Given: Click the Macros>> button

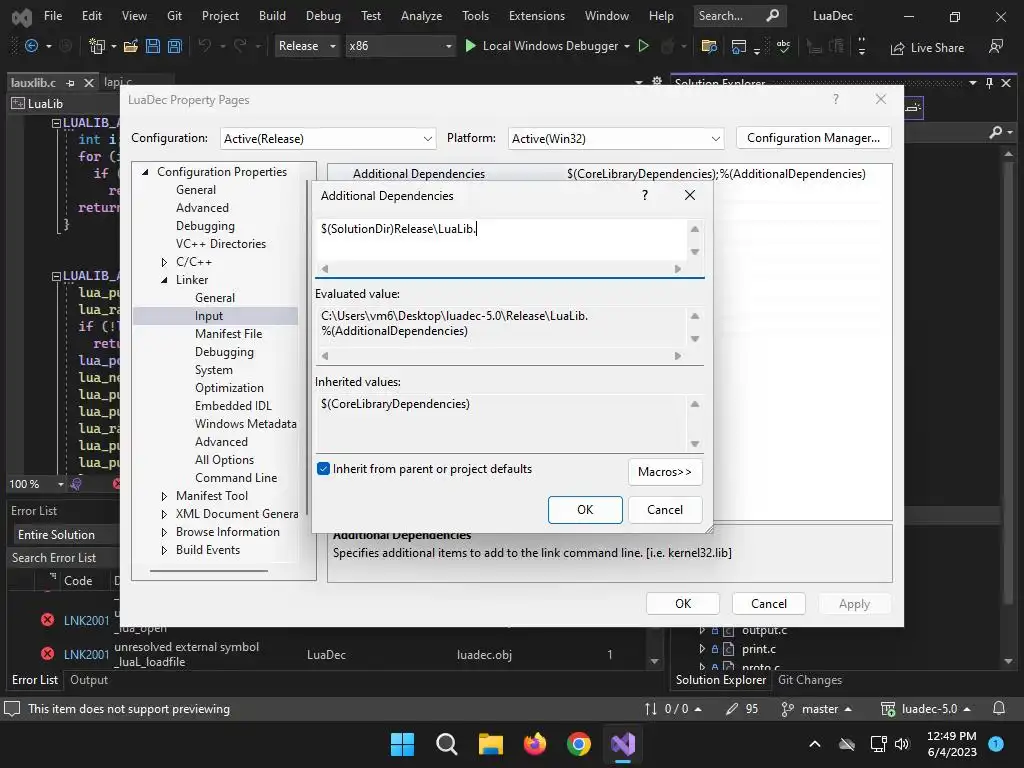Looking at the screenshot, I should pos(665,472).
